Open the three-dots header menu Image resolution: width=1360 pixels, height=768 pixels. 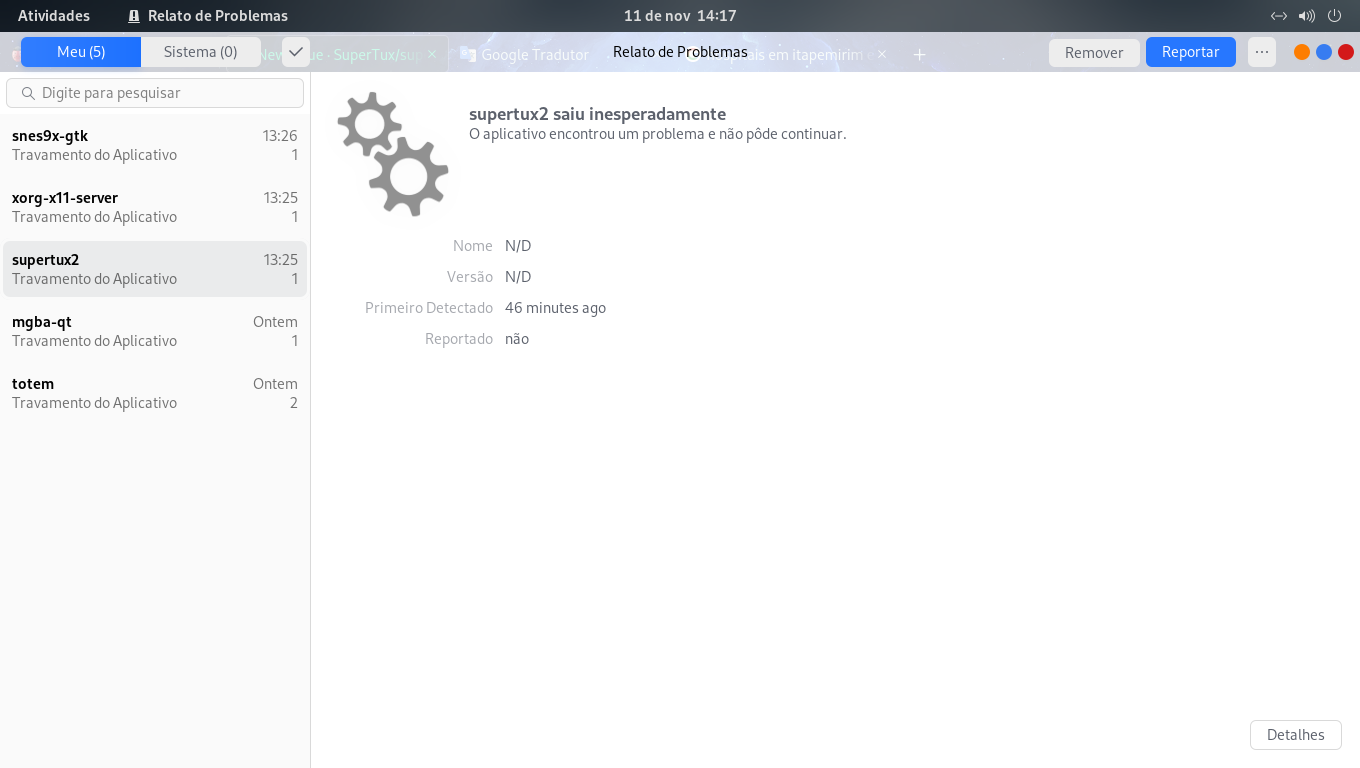click(x=1262, y=52)
